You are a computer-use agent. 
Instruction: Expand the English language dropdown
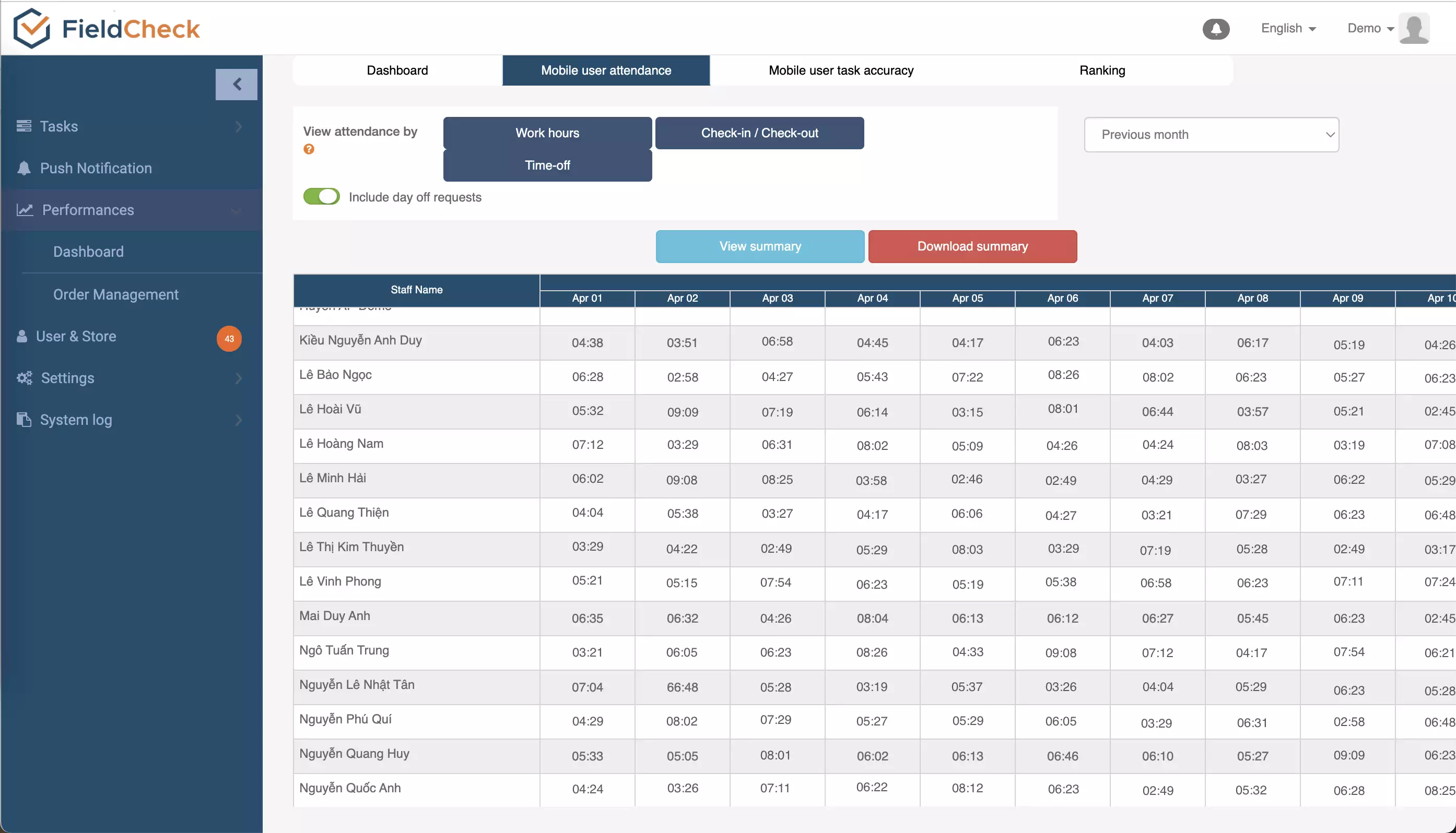click(x=1285, y=28)
